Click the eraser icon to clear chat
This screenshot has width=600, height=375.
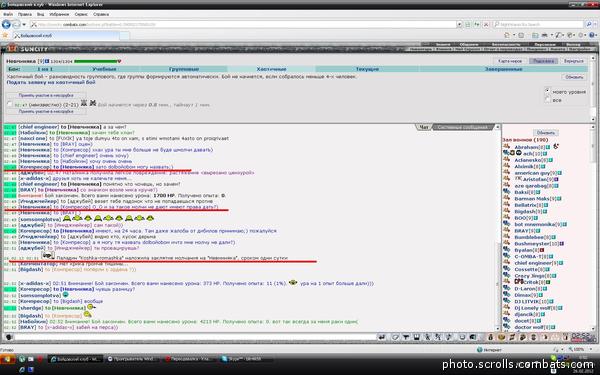point(396,337)
